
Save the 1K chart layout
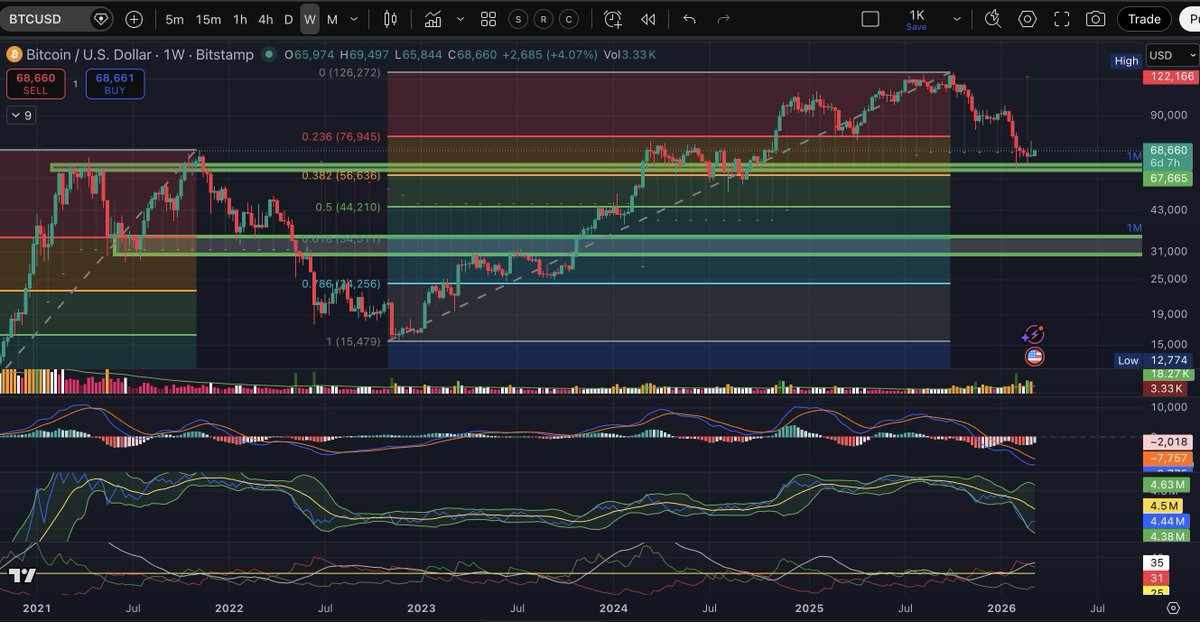click(917, 19)
